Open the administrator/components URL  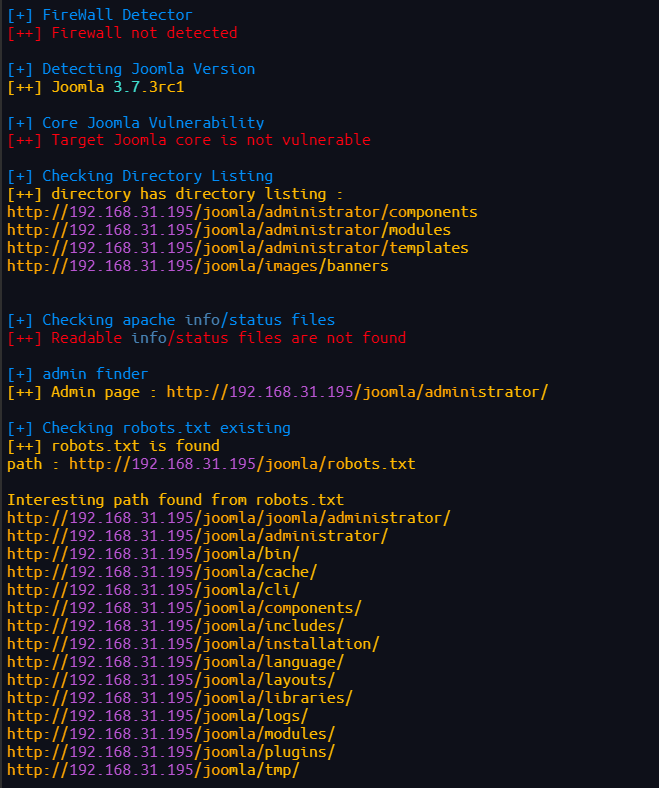point(242,212)
